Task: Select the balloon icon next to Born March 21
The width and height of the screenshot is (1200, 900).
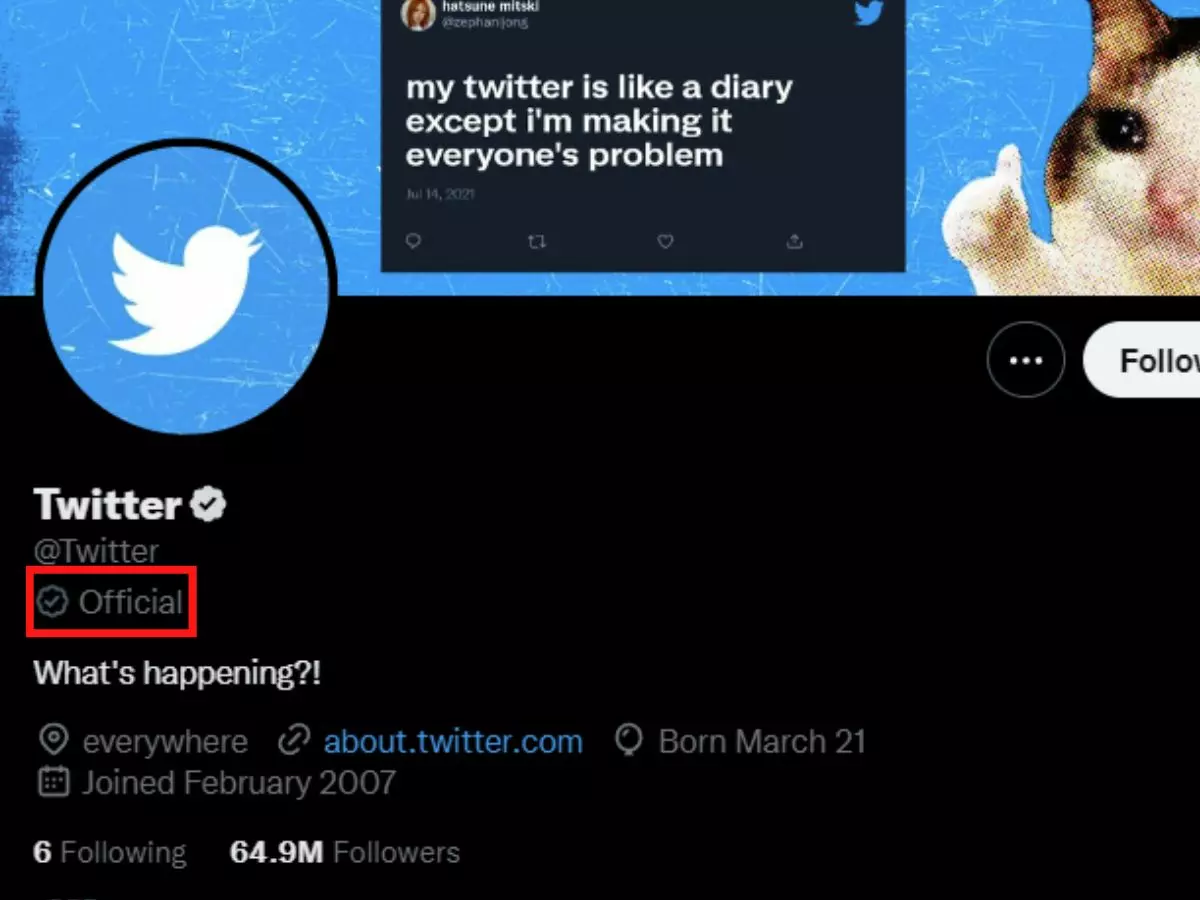Action: (627, 741)
